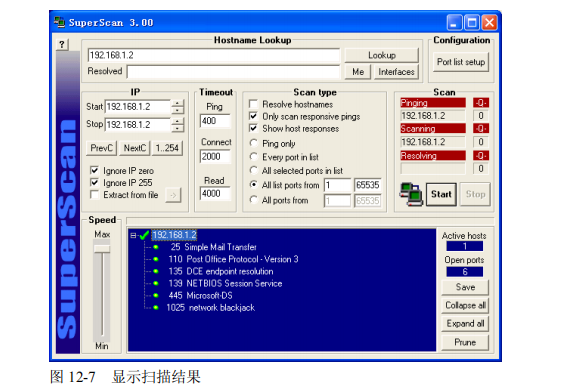Screen dimensions: 571x392
Task: Click the SuperScan title bar app icon
Action: pyautogui.click(x=60, y=23)
